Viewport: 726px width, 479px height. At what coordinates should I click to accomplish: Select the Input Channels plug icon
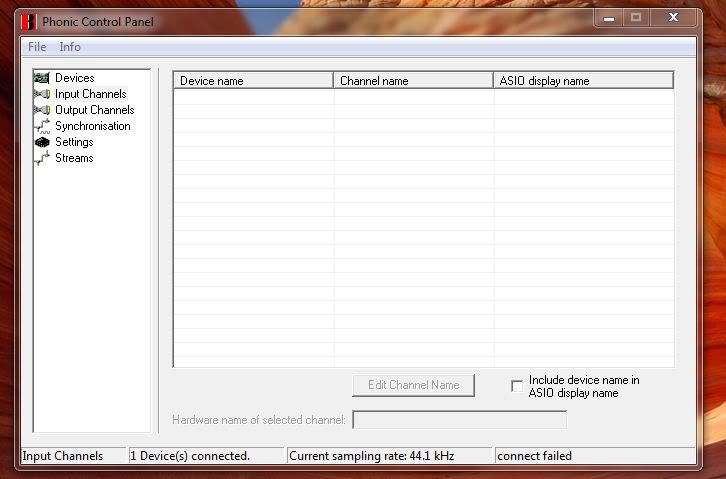[x=42, y=94]
